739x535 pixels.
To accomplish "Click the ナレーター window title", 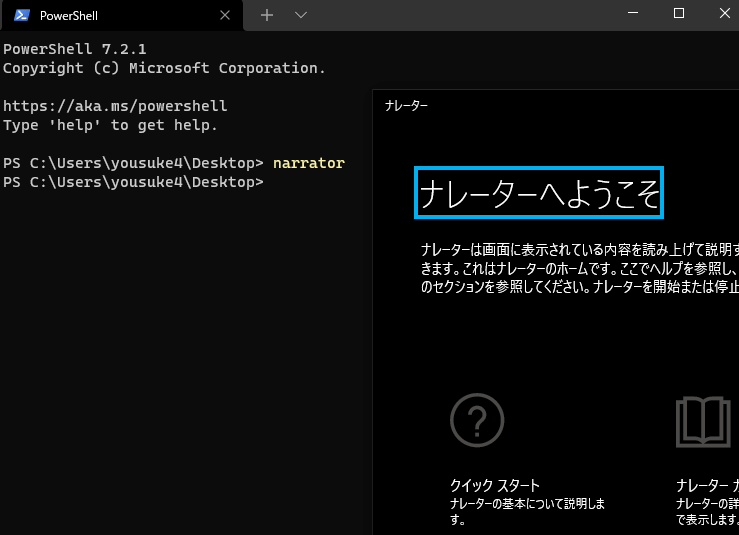I will pos(406,106).
